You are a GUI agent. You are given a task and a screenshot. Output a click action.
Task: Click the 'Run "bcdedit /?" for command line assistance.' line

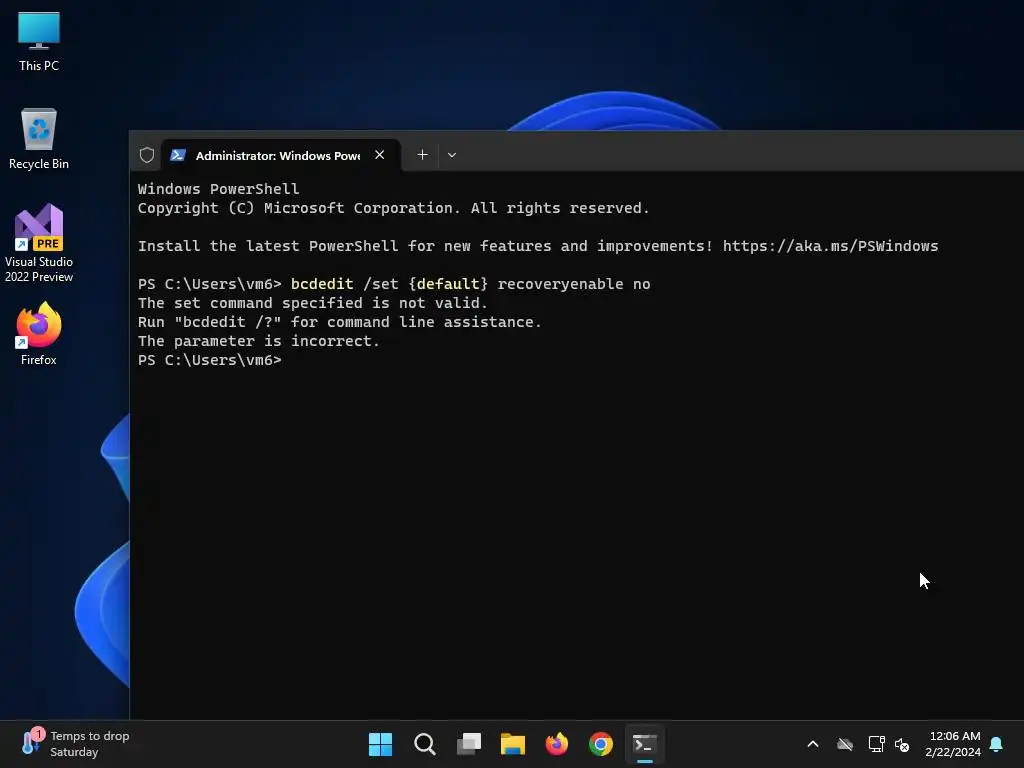coord(340,322)
